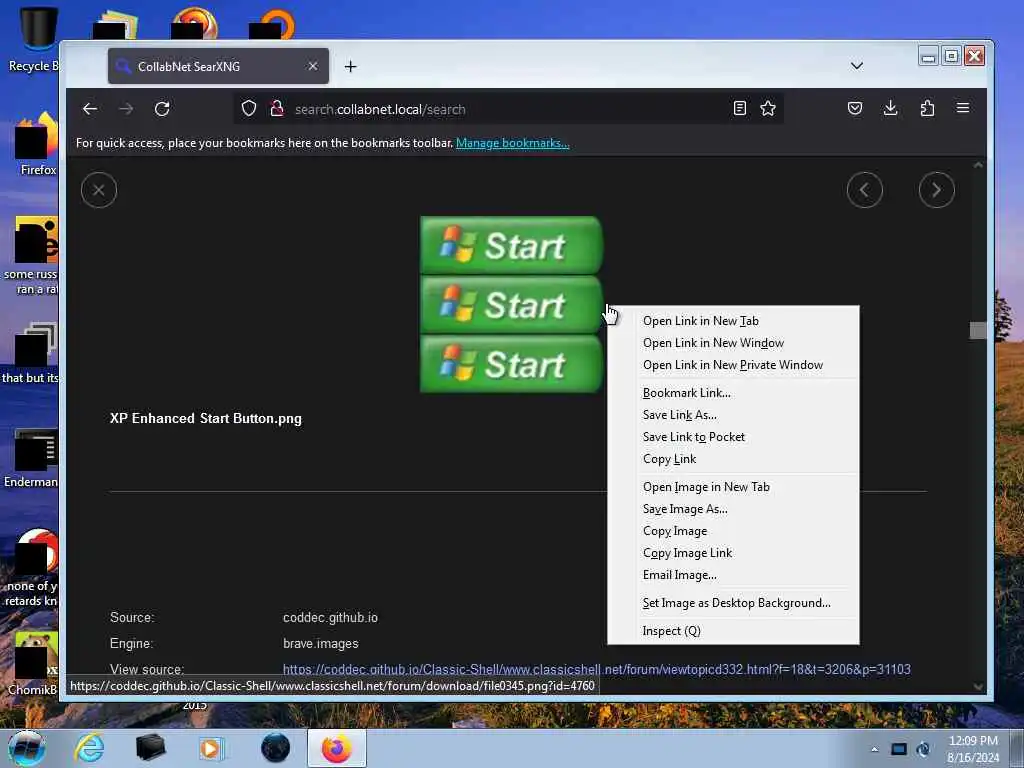Open the ChomikBox desktop icon
Viewport: 1024px width, 768px height.
[33, 663]
